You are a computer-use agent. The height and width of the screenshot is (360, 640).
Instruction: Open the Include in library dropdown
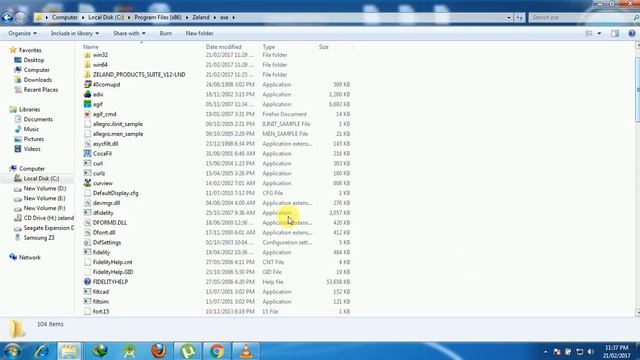(75, 33)
